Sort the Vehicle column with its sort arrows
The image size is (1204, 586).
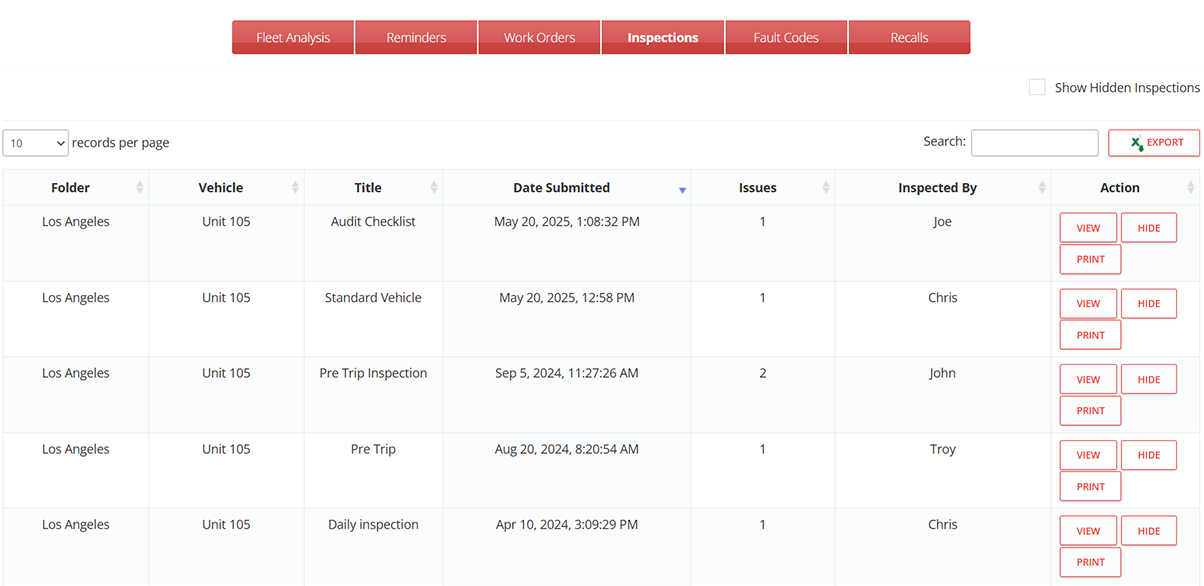tap(295, 187)
